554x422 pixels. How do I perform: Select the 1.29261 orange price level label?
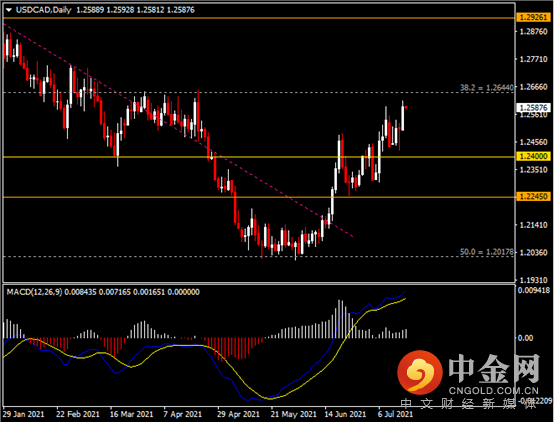[534, 17]
